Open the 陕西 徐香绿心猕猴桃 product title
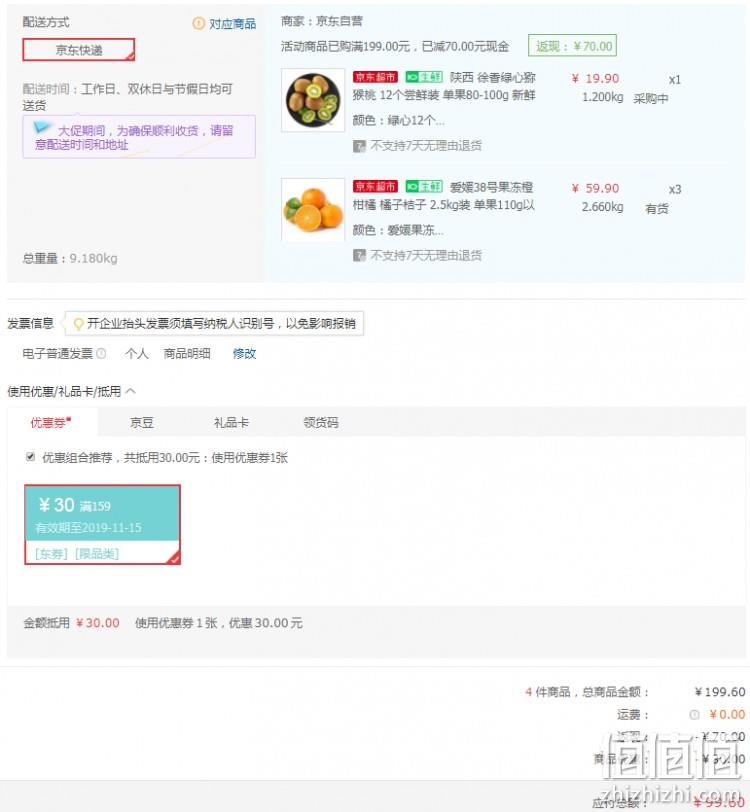 pos(444,86)
